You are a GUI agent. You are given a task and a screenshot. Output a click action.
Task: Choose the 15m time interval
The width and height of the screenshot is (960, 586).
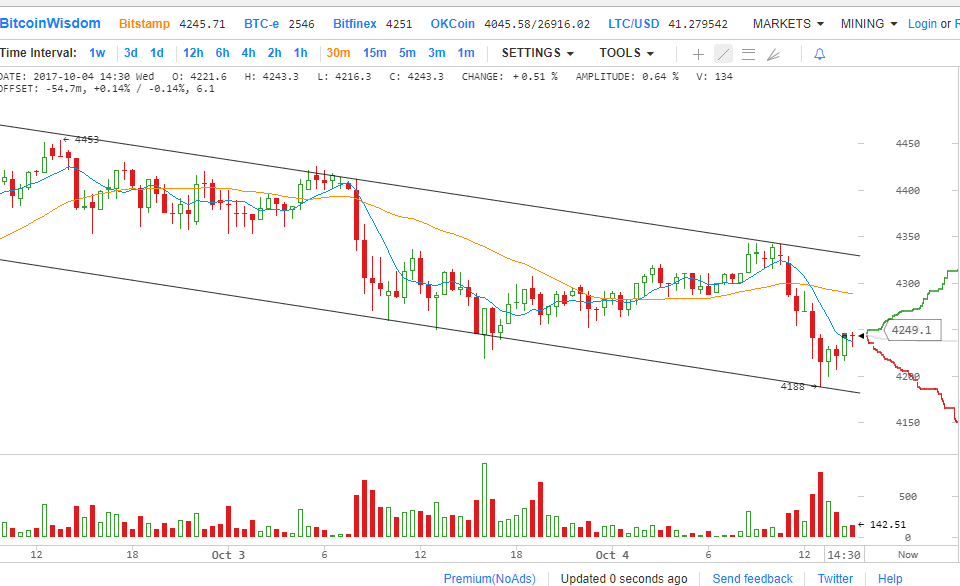coord(374,53)
